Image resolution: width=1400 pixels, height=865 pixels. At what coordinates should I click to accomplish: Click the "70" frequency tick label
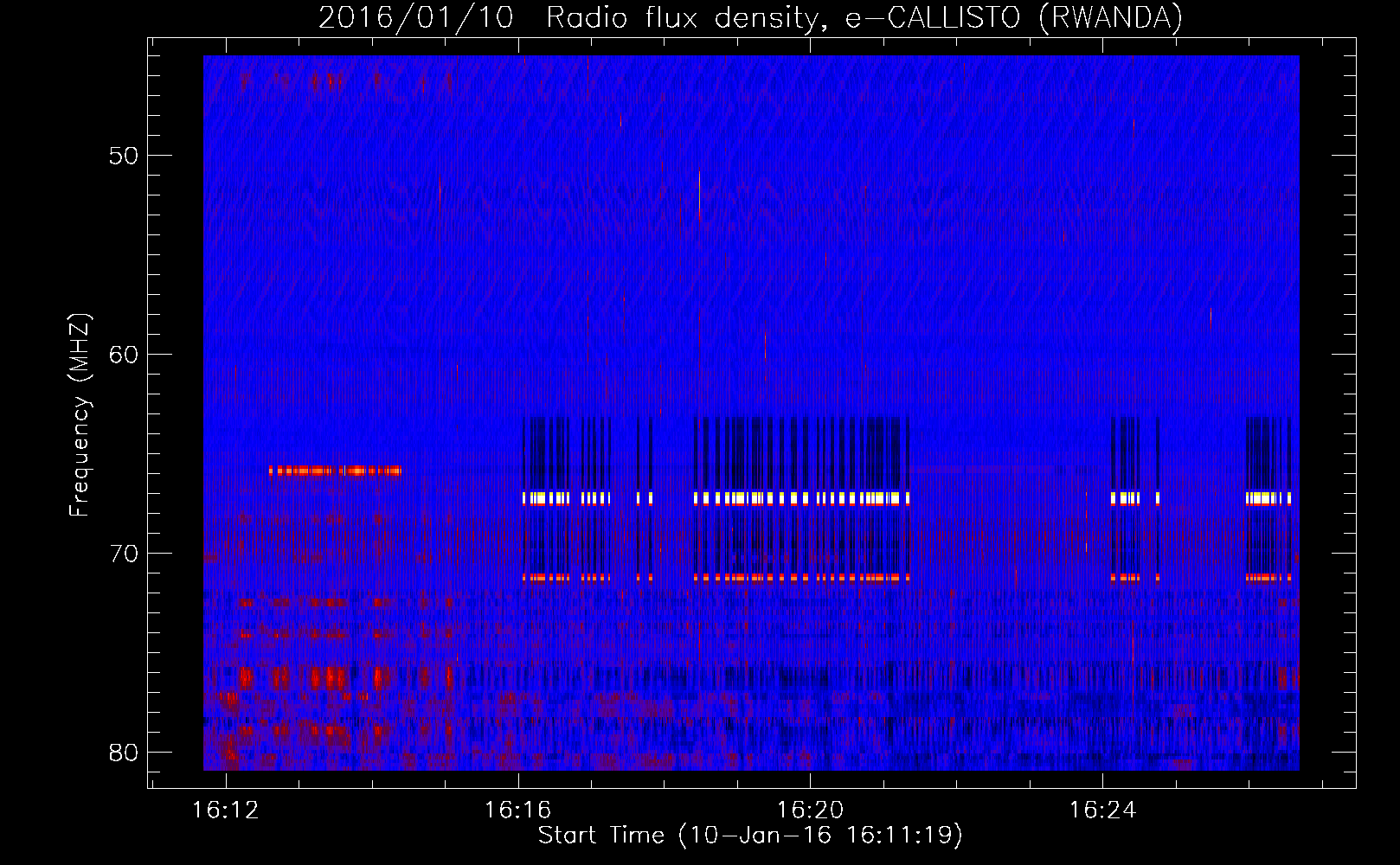click(x=124, y=554)
